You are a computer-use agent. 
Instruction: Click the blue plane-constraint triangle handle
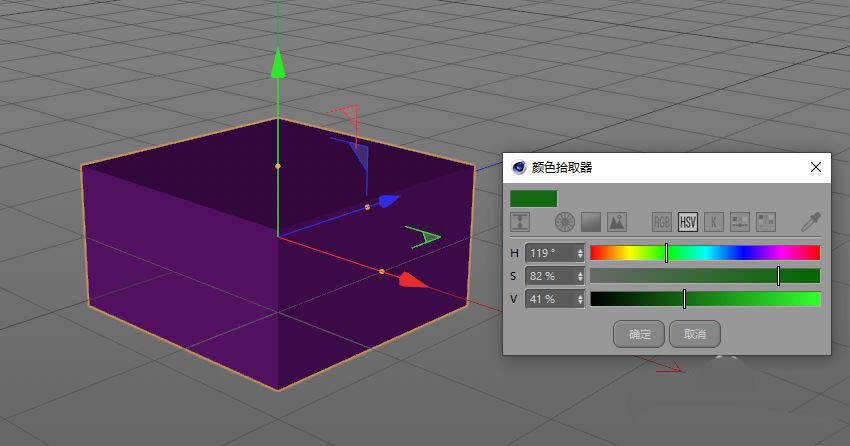point(361,157)
